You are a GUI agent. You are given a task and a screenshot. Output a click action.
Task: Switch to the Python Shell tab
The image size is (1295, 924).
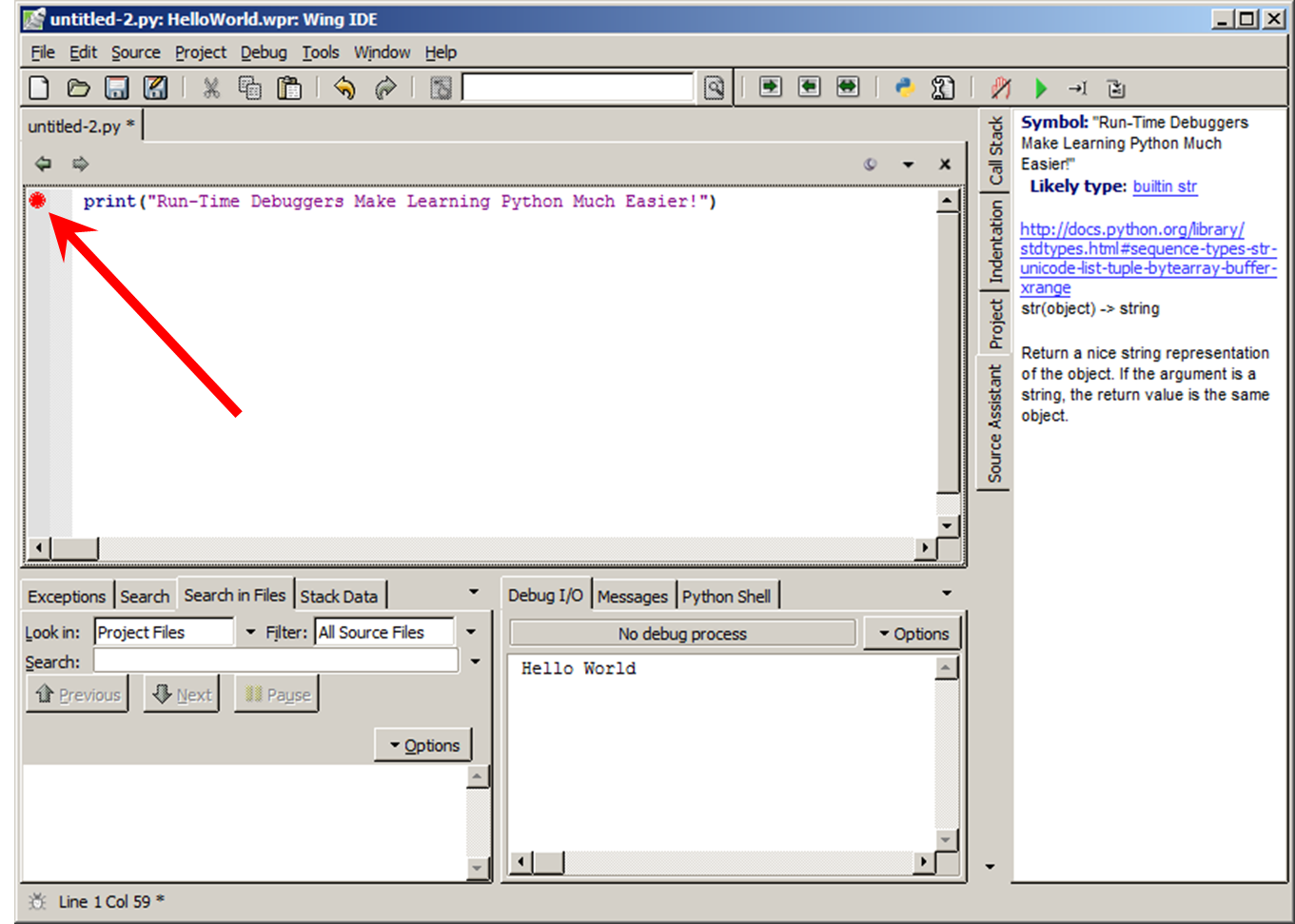click(726, 597)
